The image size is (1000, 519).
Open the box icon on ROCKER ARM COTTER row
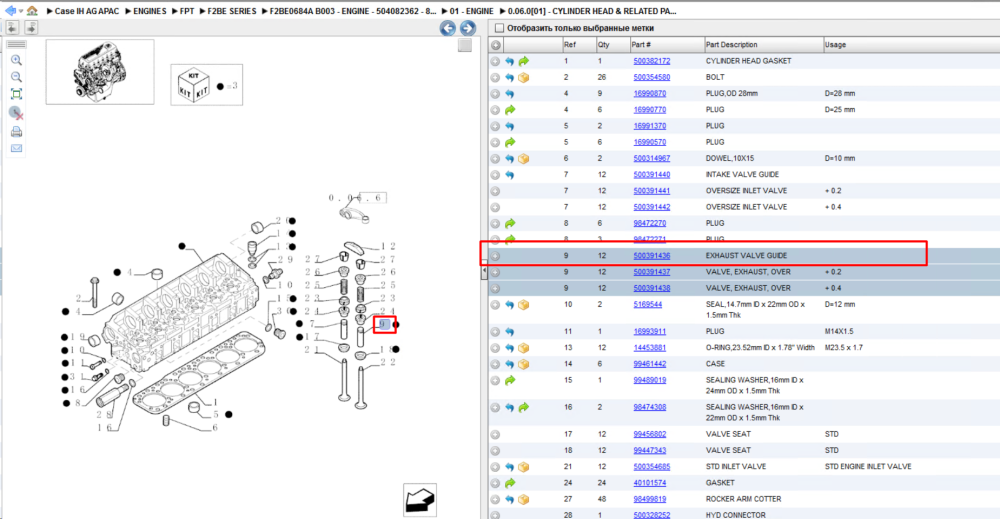click(524, 500)
